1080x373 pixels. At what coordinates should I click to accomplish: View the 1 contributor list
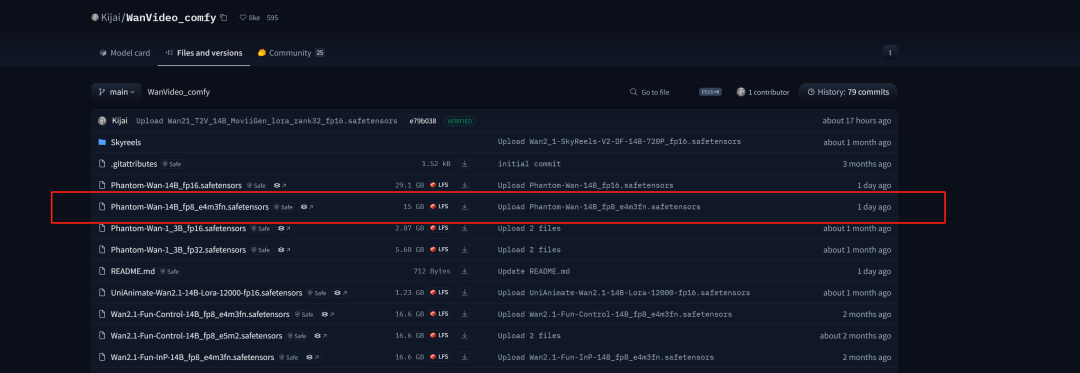pos(762,92)
